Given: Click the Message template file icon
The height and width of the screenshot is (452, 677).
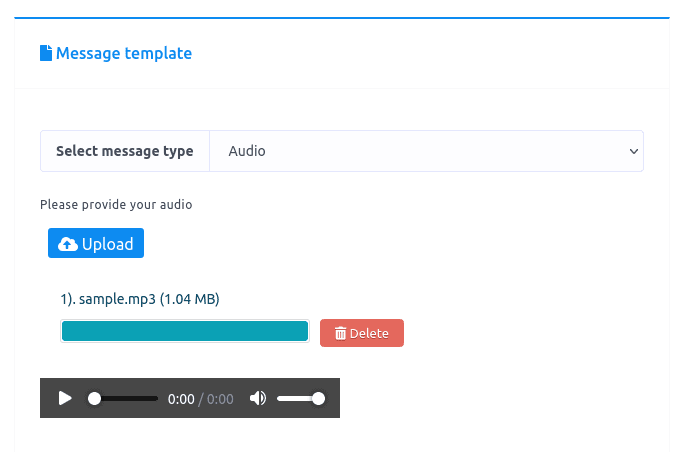Looking at the screenshot, I should pyautogui.click(x=46, y=54).
